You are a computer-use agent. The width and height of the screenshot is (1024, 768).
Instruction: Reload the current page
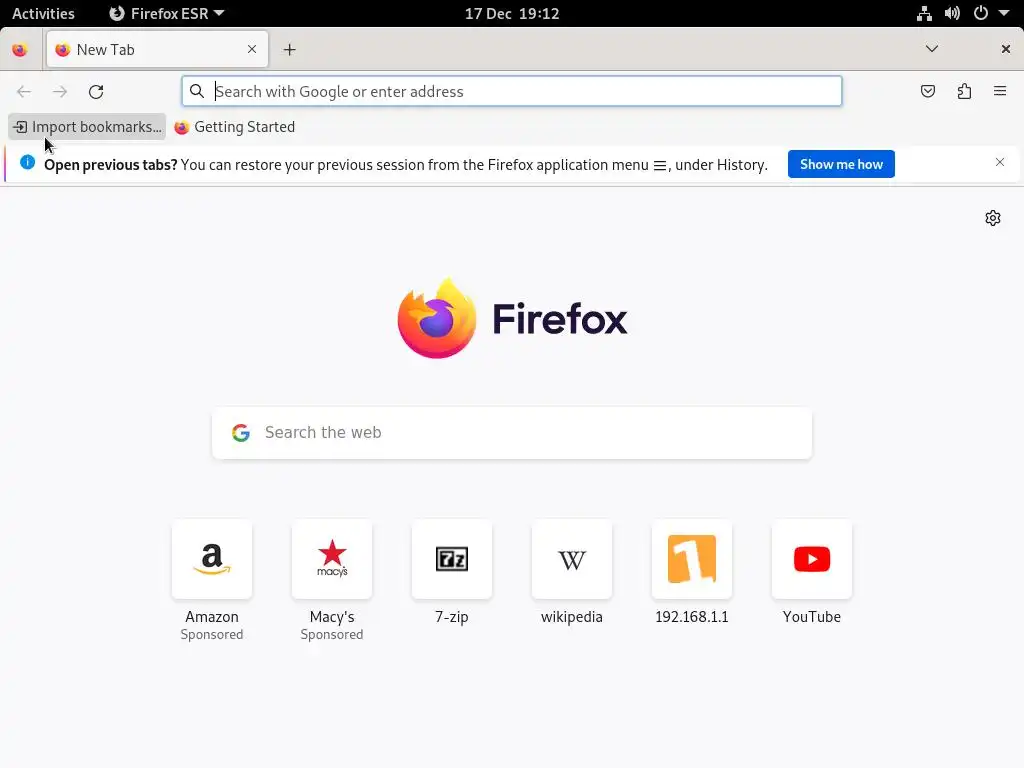click(96, 91)
